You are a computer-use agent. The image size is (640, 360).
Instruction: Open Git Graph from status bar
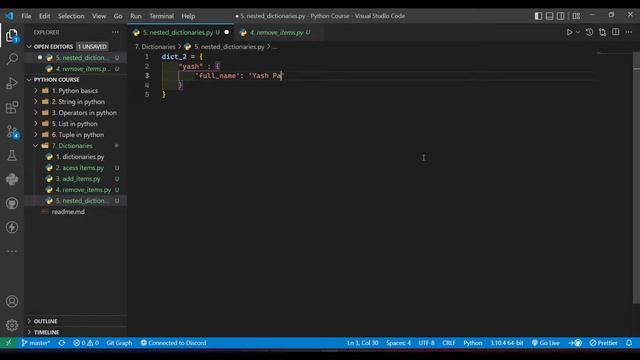(x=119, y=343)
